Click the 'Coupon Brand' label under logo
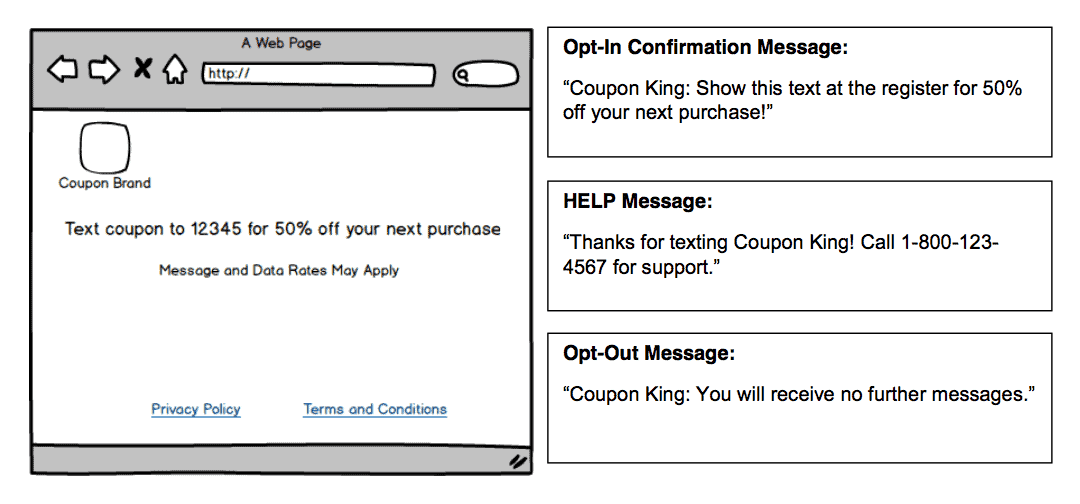 pyautogui.click(x=105, y=183)
